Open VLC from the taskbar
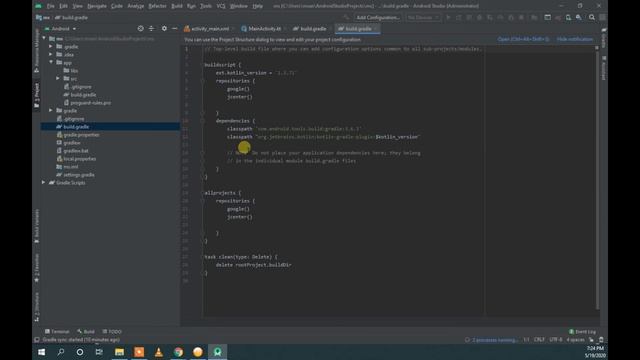Image resolution: width=640 pixels, height=360 pixels. [x=158, y=352]
